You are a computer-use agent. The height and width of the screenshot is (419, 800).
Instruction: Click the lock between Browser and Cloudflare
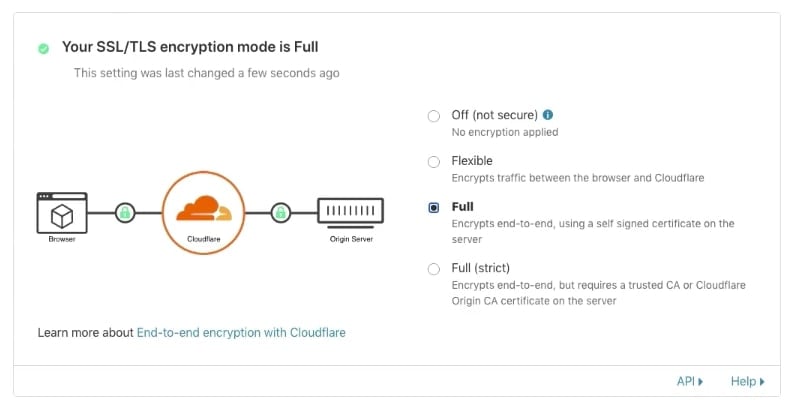[x=125, y=212]
